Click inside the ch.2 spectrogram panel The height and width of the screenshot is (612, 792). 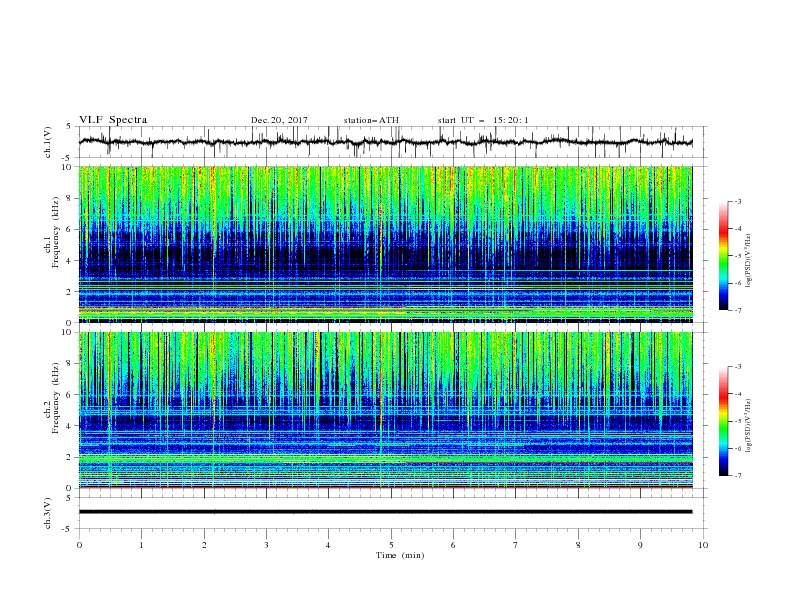pos(386,410)
